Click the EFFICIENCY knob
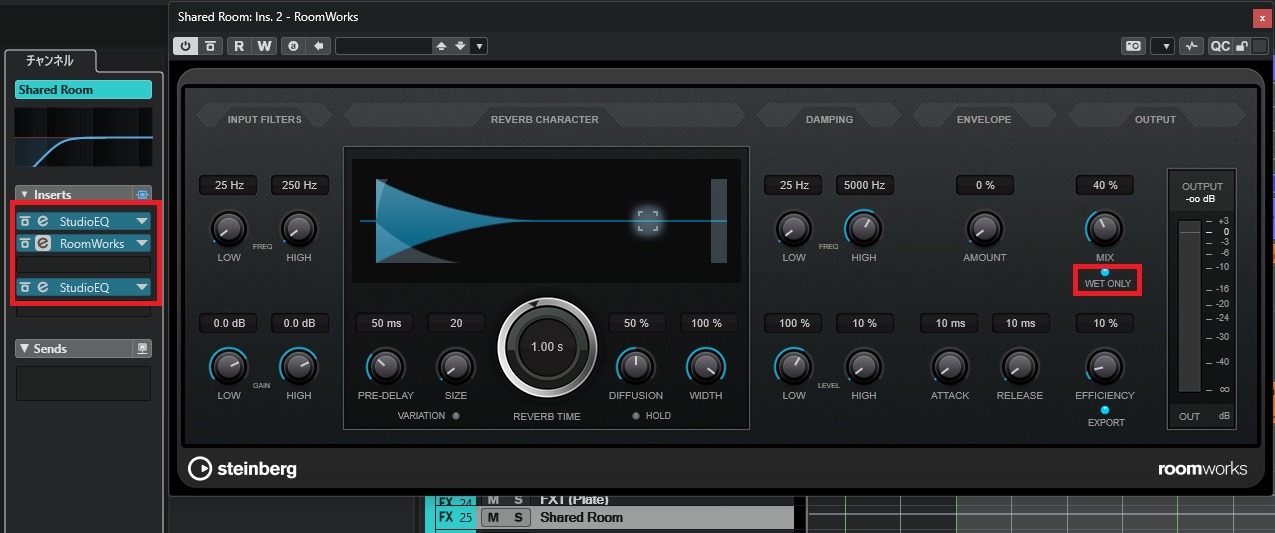The image size is (1275, 533). click(x=1104, y=367)
